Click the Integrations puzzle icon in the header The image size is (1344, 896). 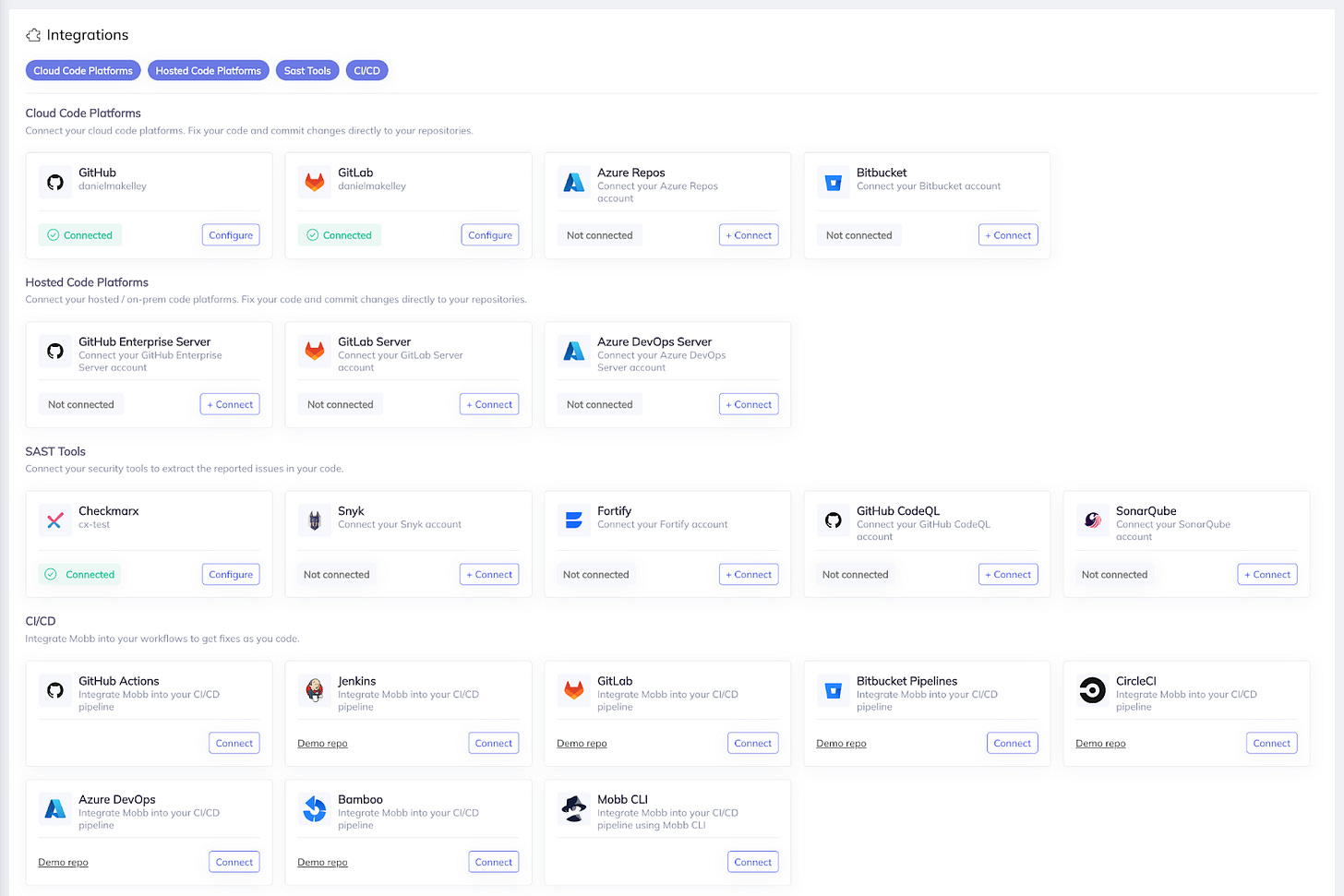click(33, 35)
